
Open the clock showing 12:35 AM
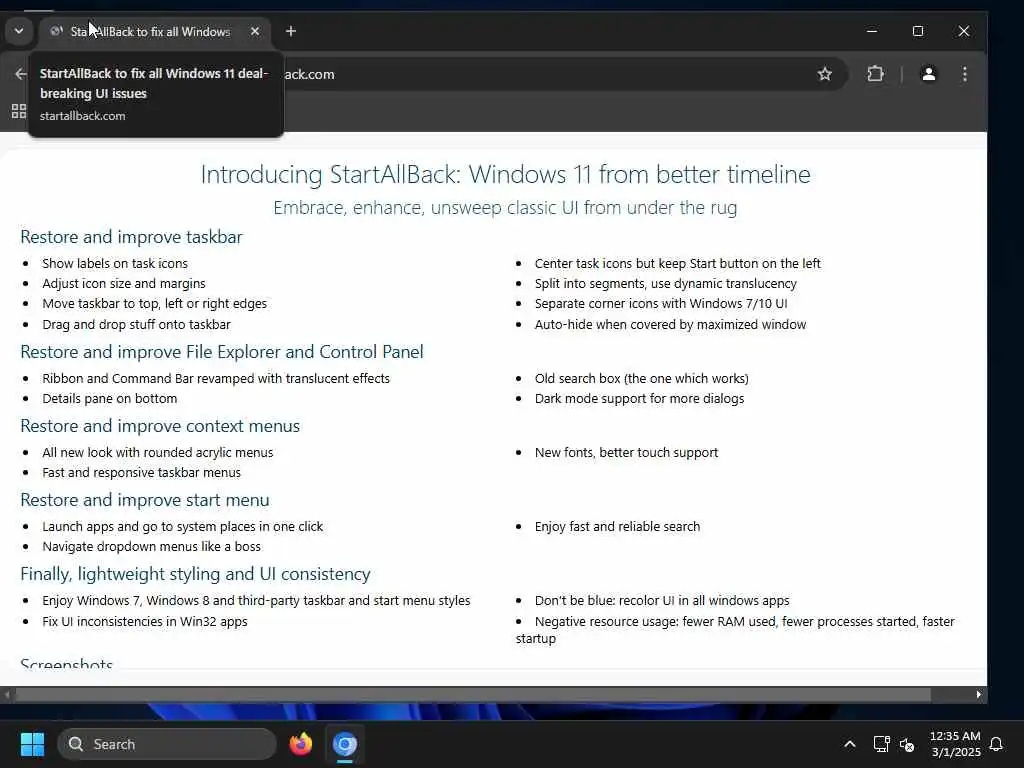955,744
